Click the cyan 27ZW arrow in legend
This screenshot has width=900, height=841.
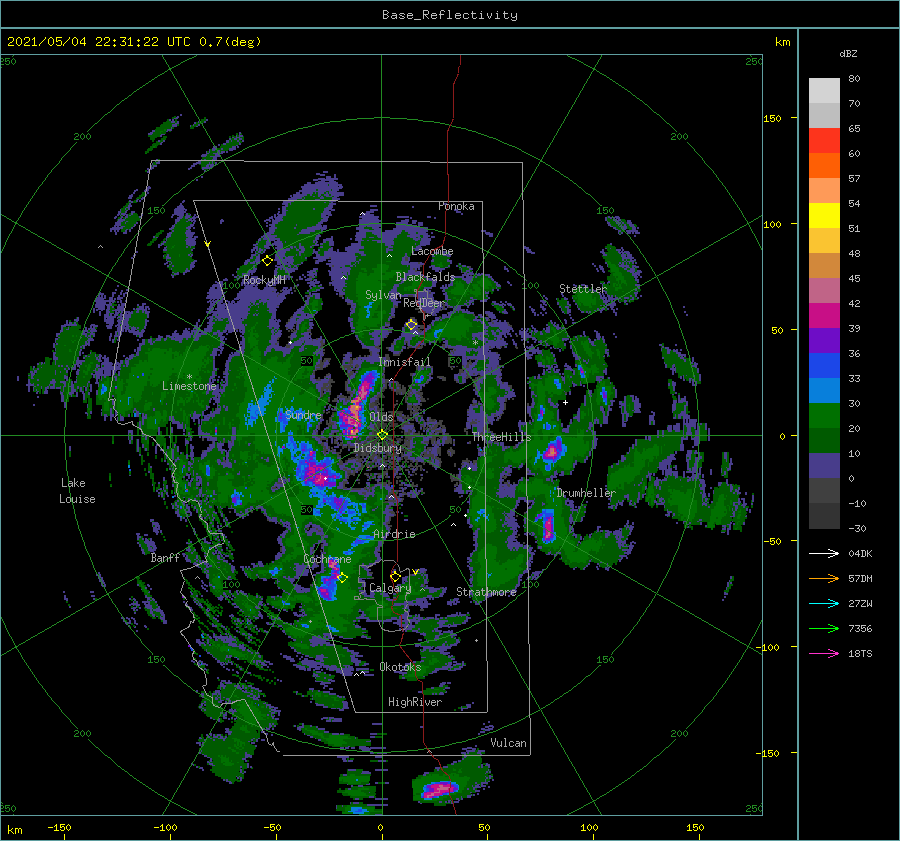tap(824, 603)
